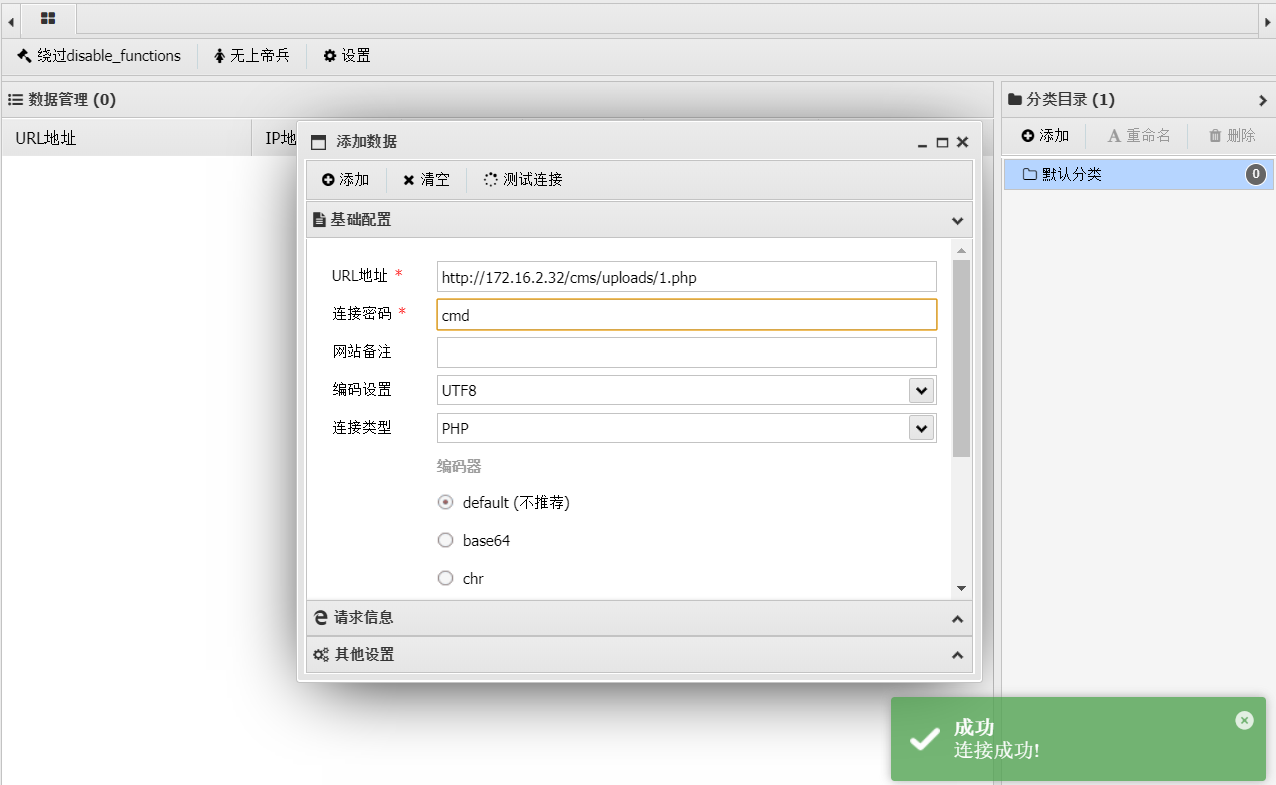Click 添加 in the 分类目录 panel

tap(1045, 136)
